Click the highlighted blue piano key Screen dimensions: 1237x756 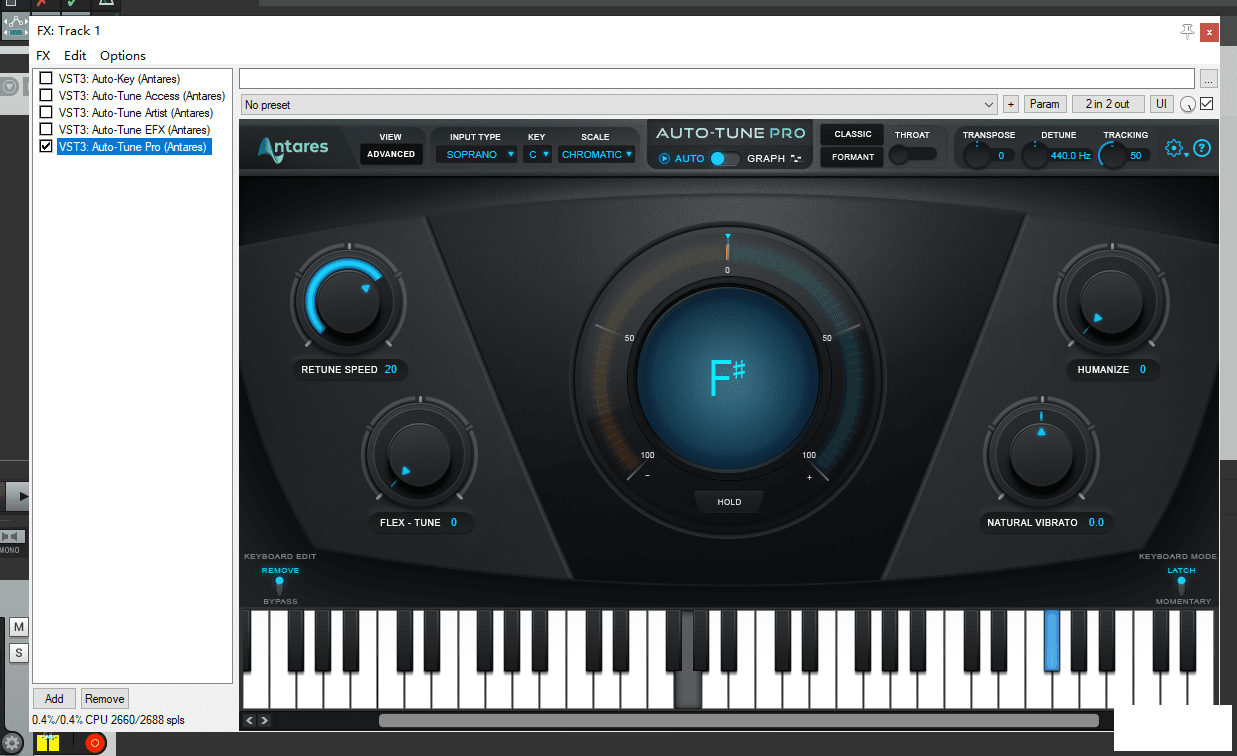(1052, 640)
